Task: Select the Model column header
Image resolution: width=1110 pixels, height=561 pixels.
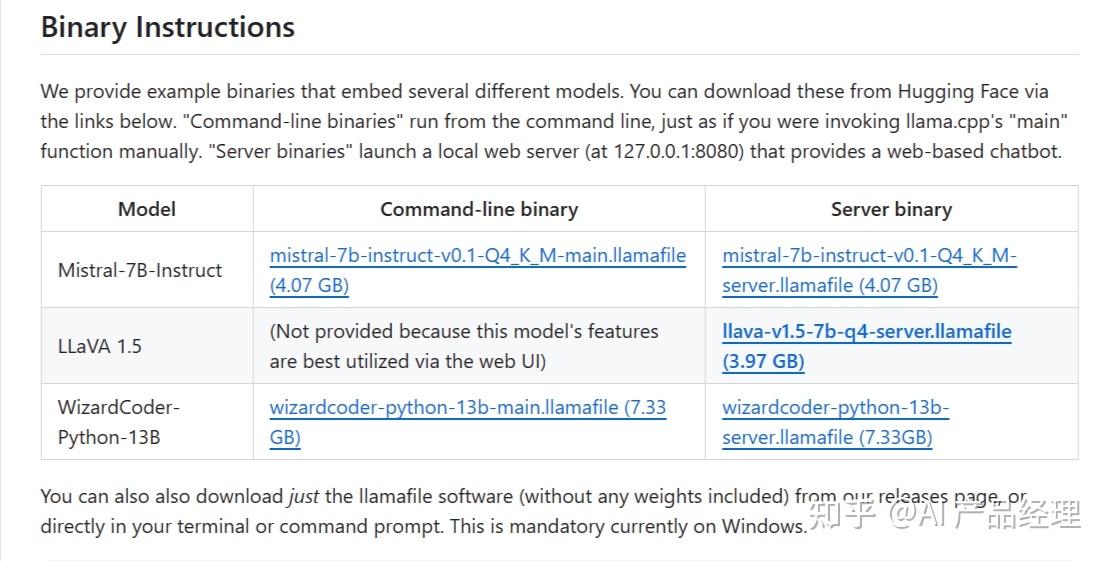Action: [x=147, y=209]
